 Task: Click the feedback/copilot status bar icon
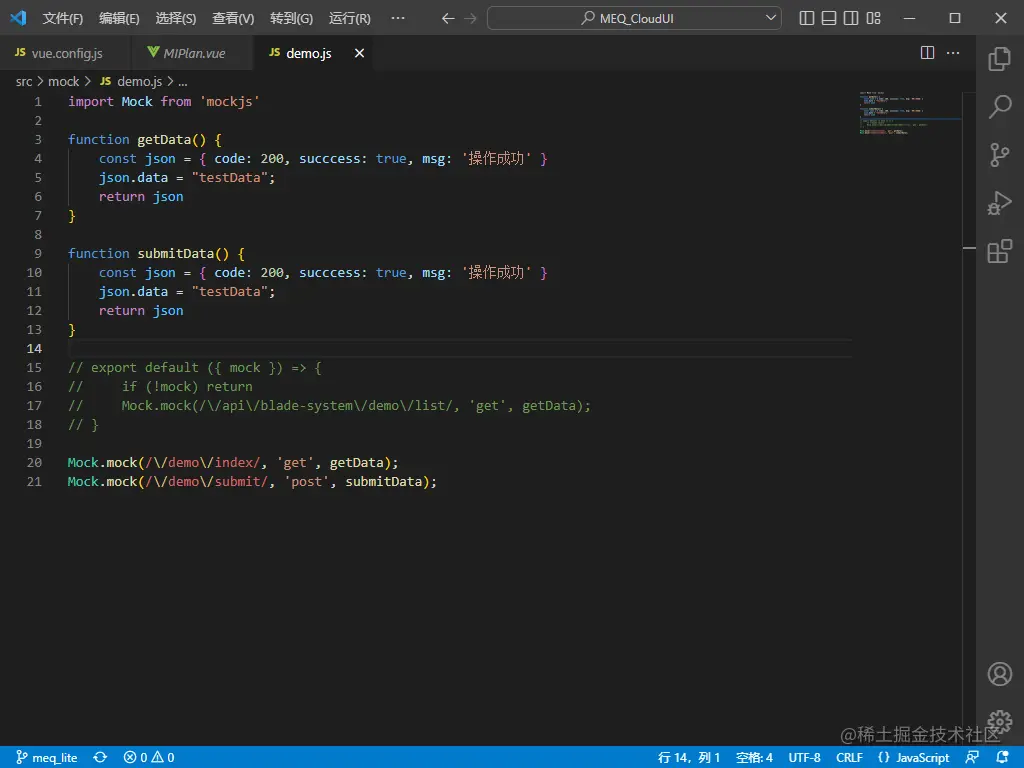(x=972, y=758)
